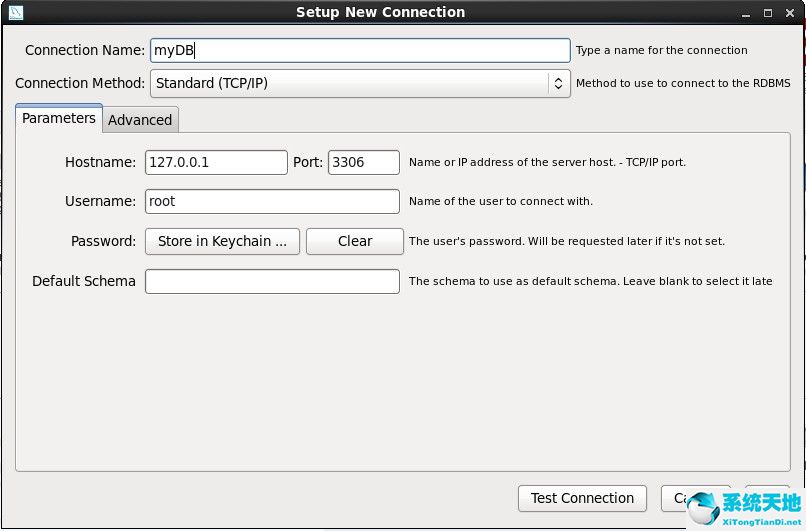Image resolution: width=806 pixels, height=531 pixels.
Task: Maximize the Setup New Connection window
Action: pyautogui.click(x=768, y=13)
